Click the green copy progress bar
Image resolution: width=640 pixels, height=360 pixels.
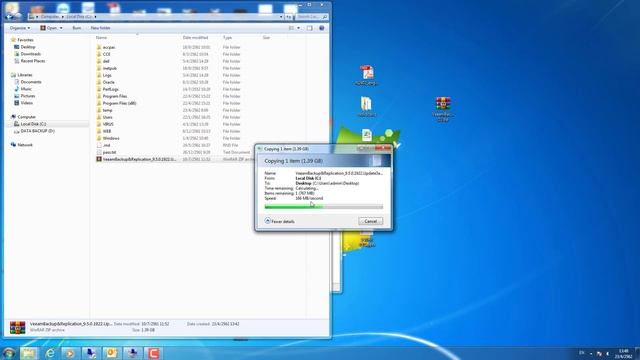point(324,207)
